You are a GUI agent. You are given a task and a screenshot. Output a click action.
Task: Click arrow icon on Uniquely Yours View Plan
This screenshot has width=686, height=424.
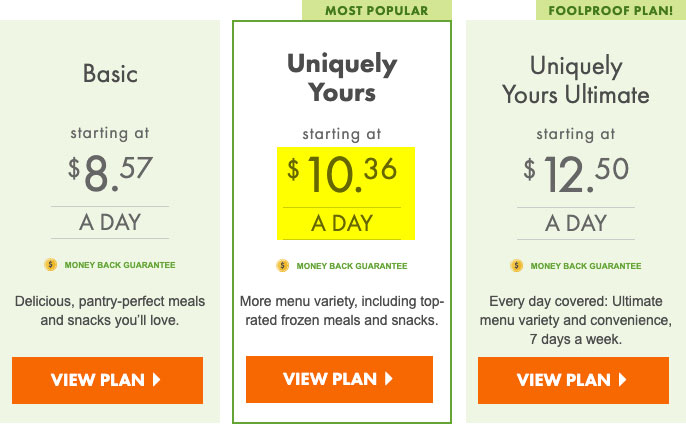coord(388,378)
